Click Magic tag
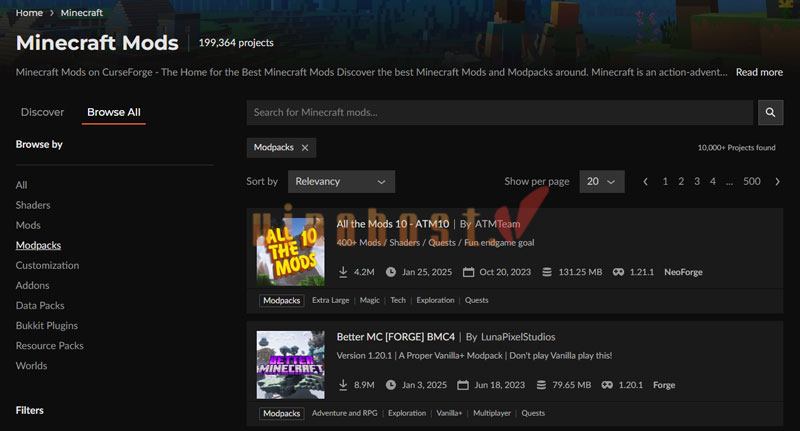The height and width of the screenshot is (431, 800). coord(369,300)
